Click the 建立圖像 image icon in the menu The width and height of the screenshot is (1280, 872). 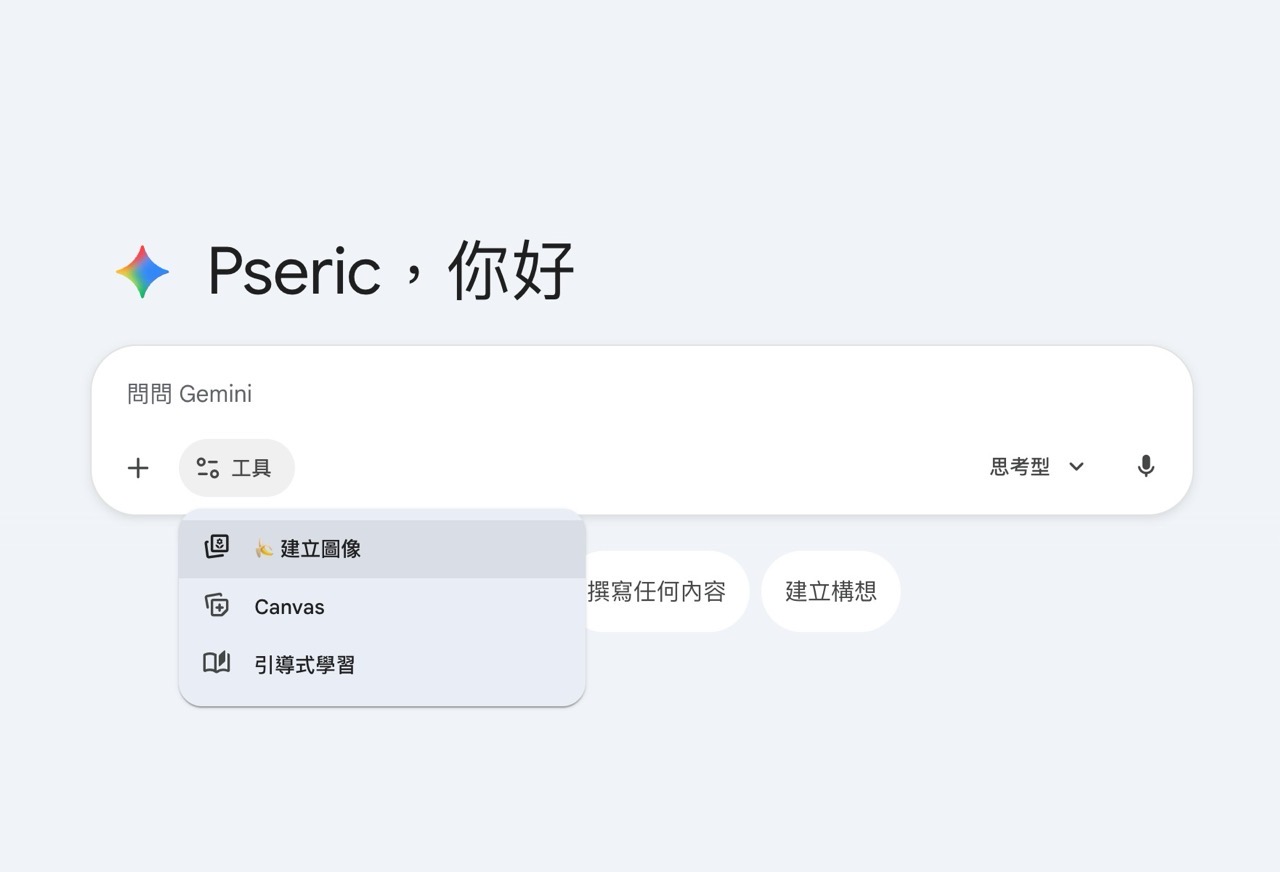pos(217,547)
